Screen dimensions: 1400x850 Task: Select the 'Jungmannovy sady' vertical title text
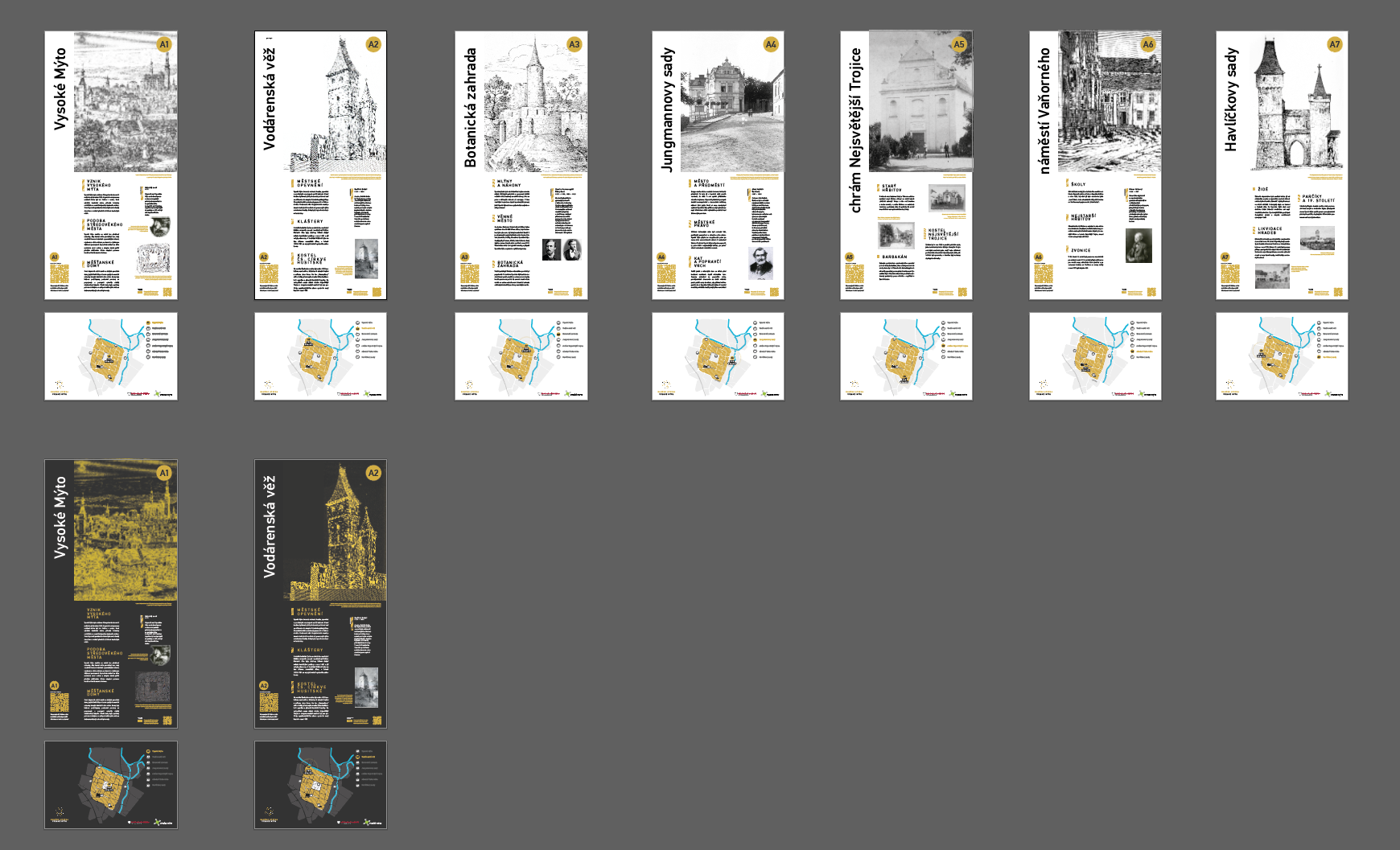pos(667,109)
